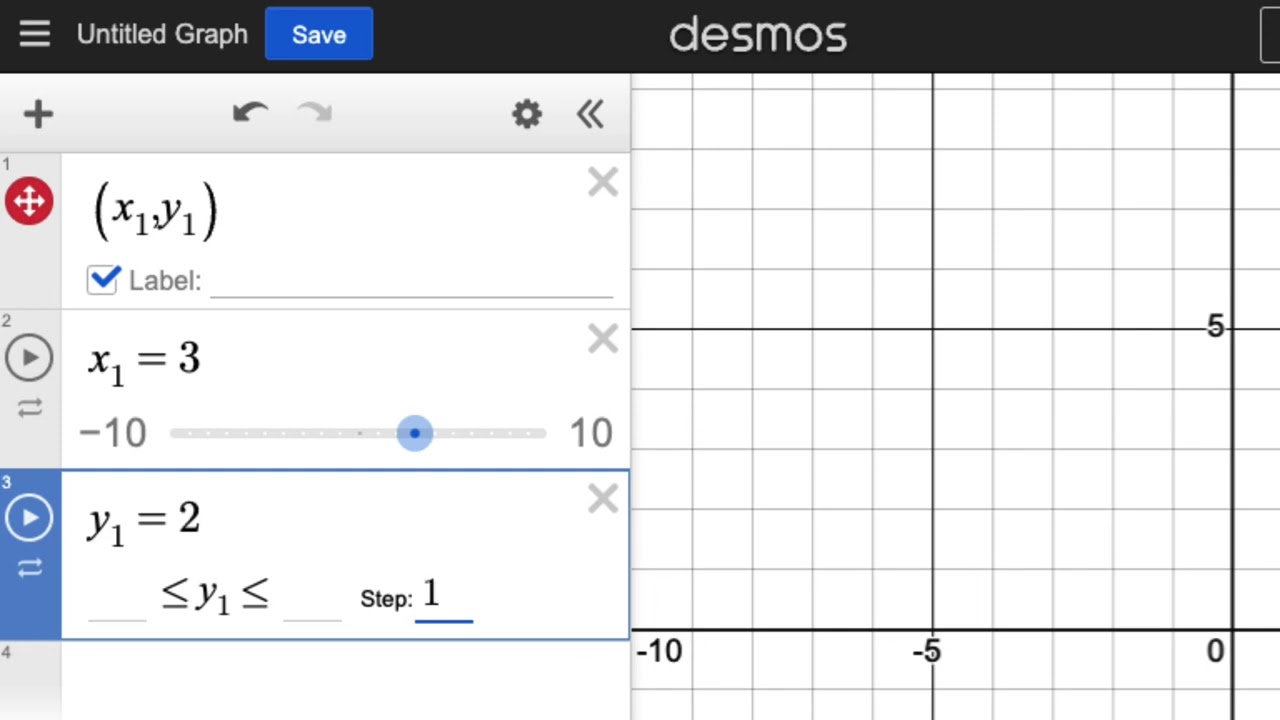Change the x1 animation loop mode
Image resolution: width=1280 pixels, height=720 pixels.
click(29, 408)
